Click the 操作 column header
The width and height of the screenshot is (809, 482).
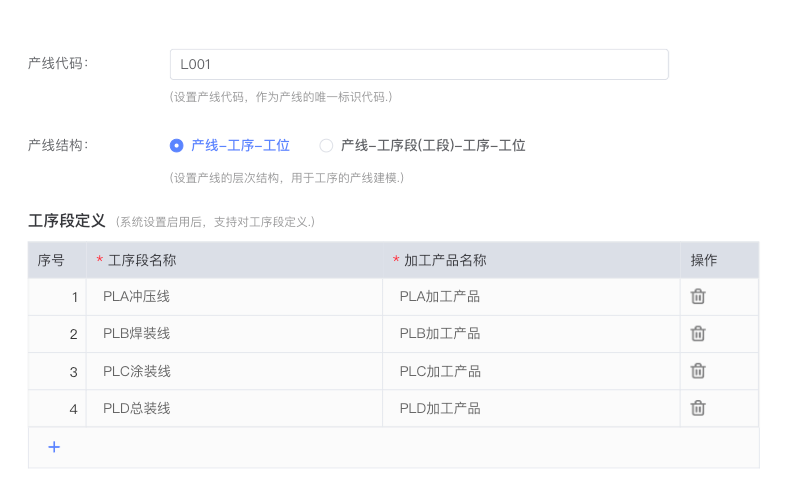pos(704,260)
